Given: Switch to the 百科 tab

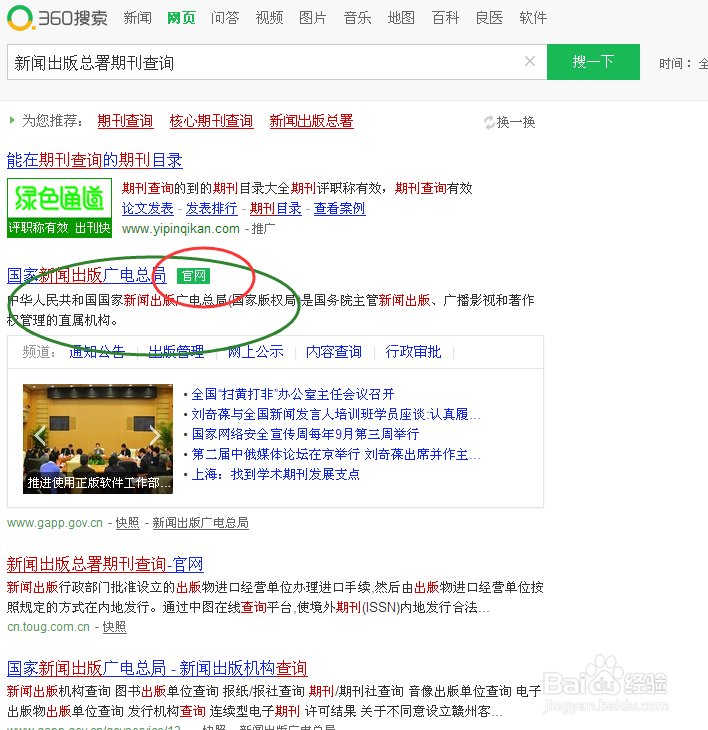Looking at the screenshot, I should (x=445, y=18).
